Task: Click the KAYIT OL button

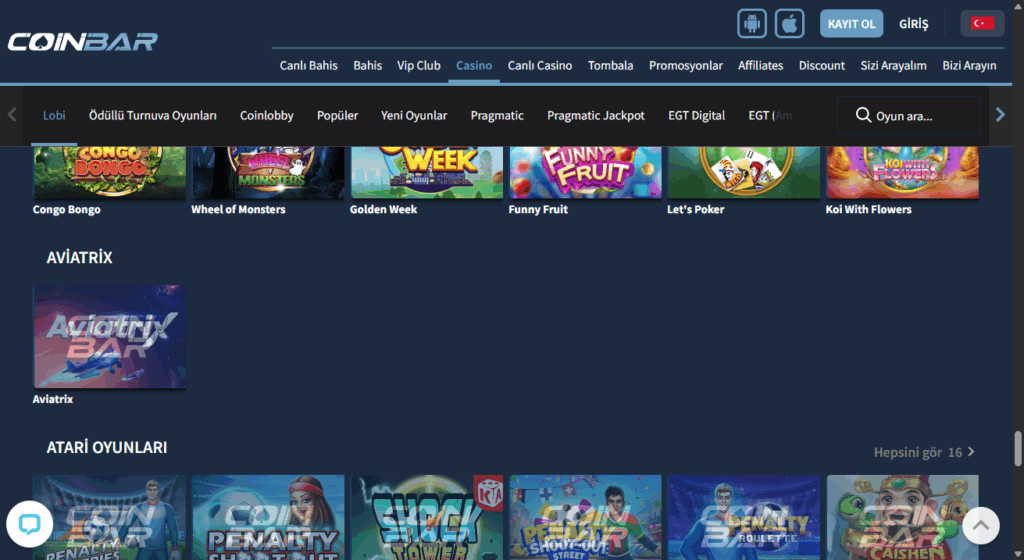Action: click(x=852, y=24)
